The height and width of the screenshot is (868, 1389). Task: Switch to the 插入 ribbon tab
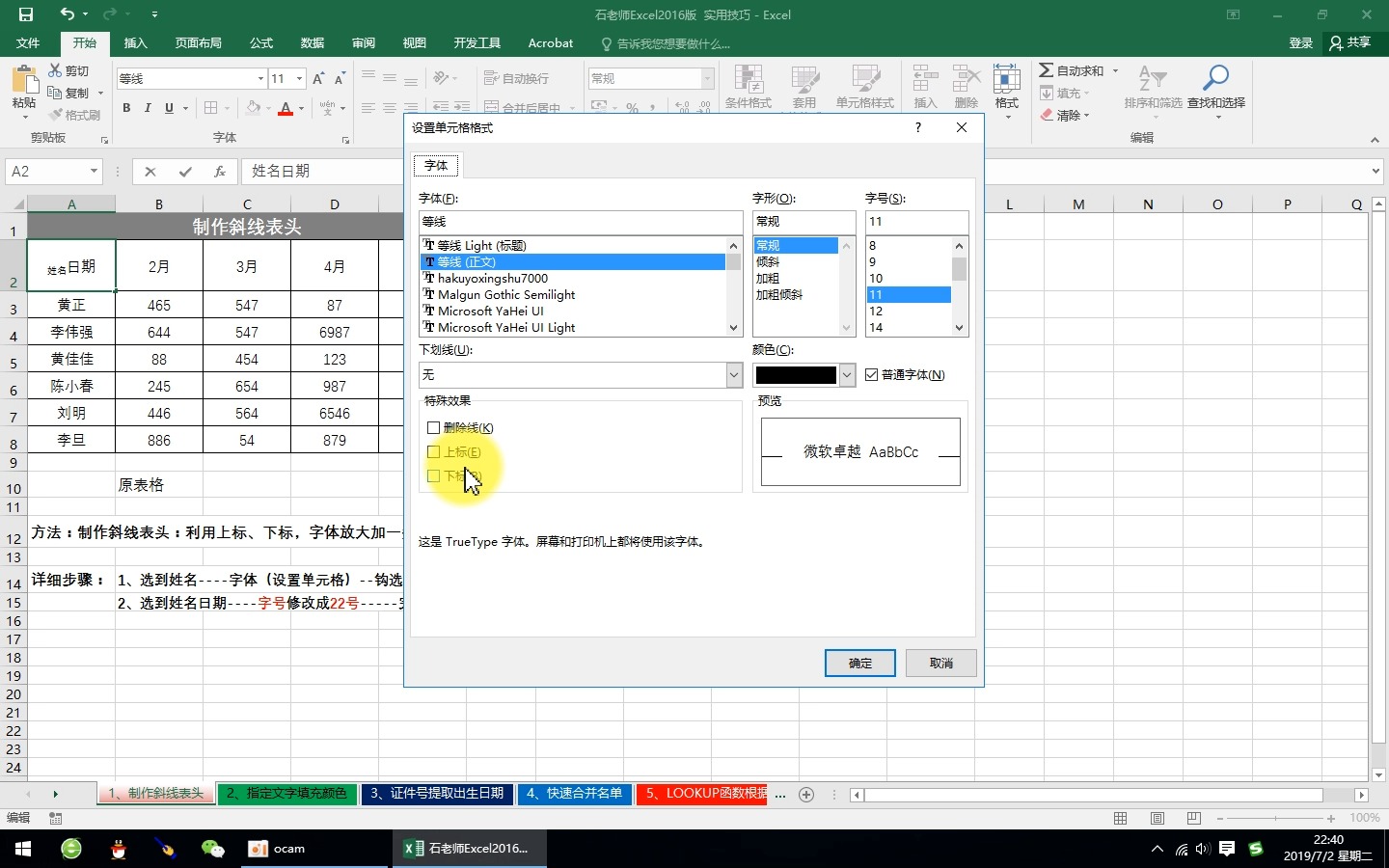point(135,42)
